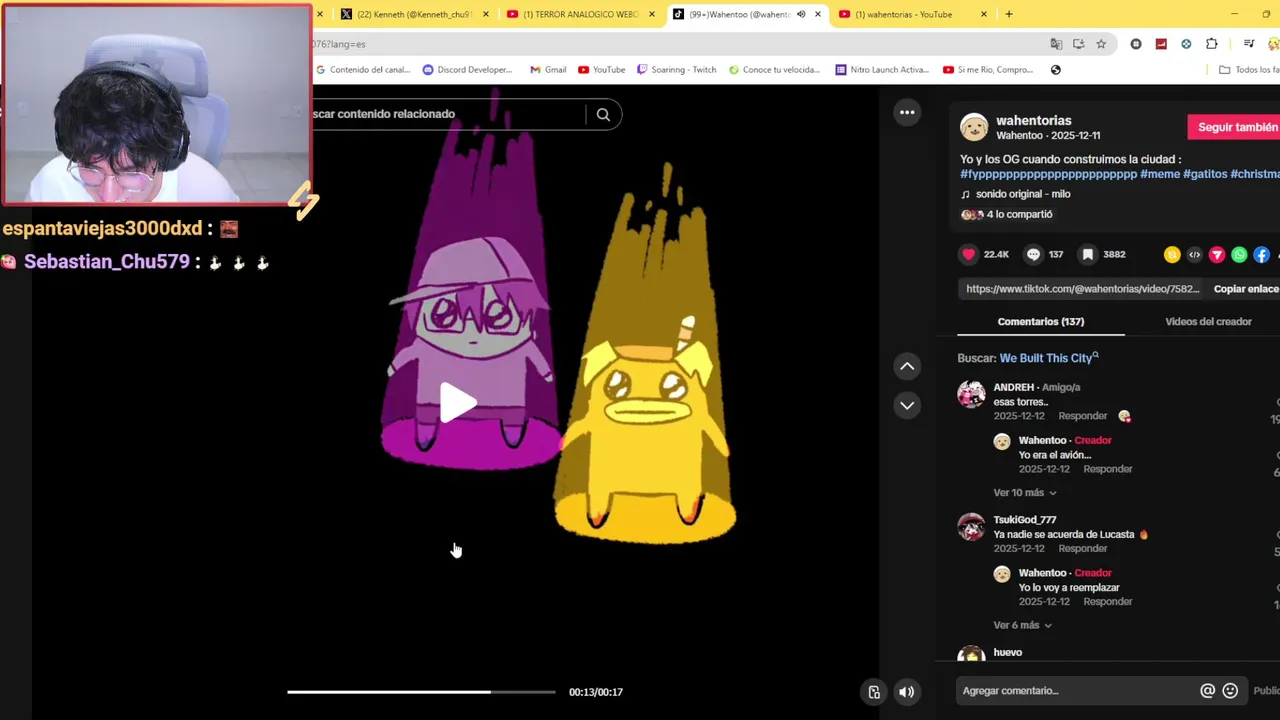1280x720 pixels.
Task: Click the blue circular extension icon
Action: coord(1186,44)
